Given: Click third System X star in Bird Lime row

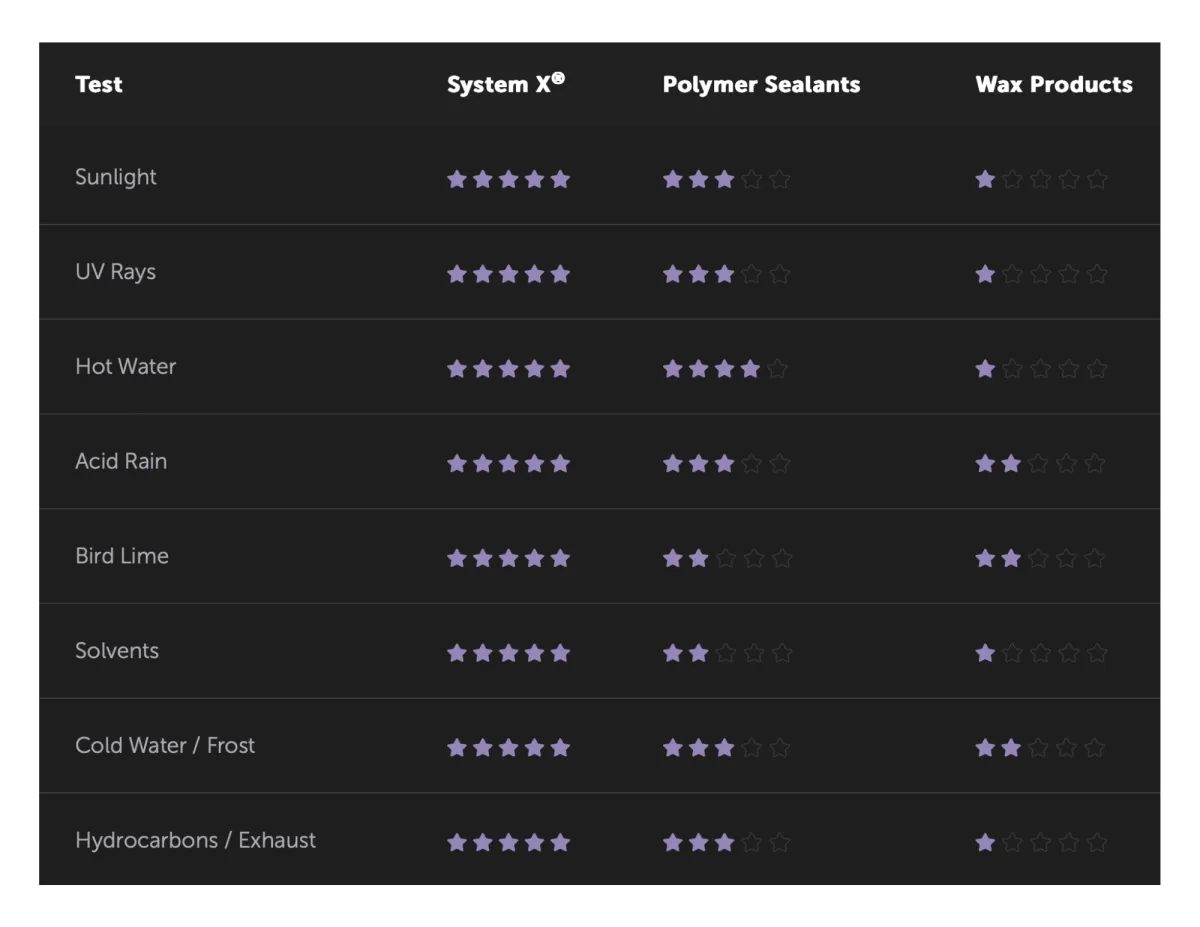Looking at the screenshot, I should click(509, 558).
